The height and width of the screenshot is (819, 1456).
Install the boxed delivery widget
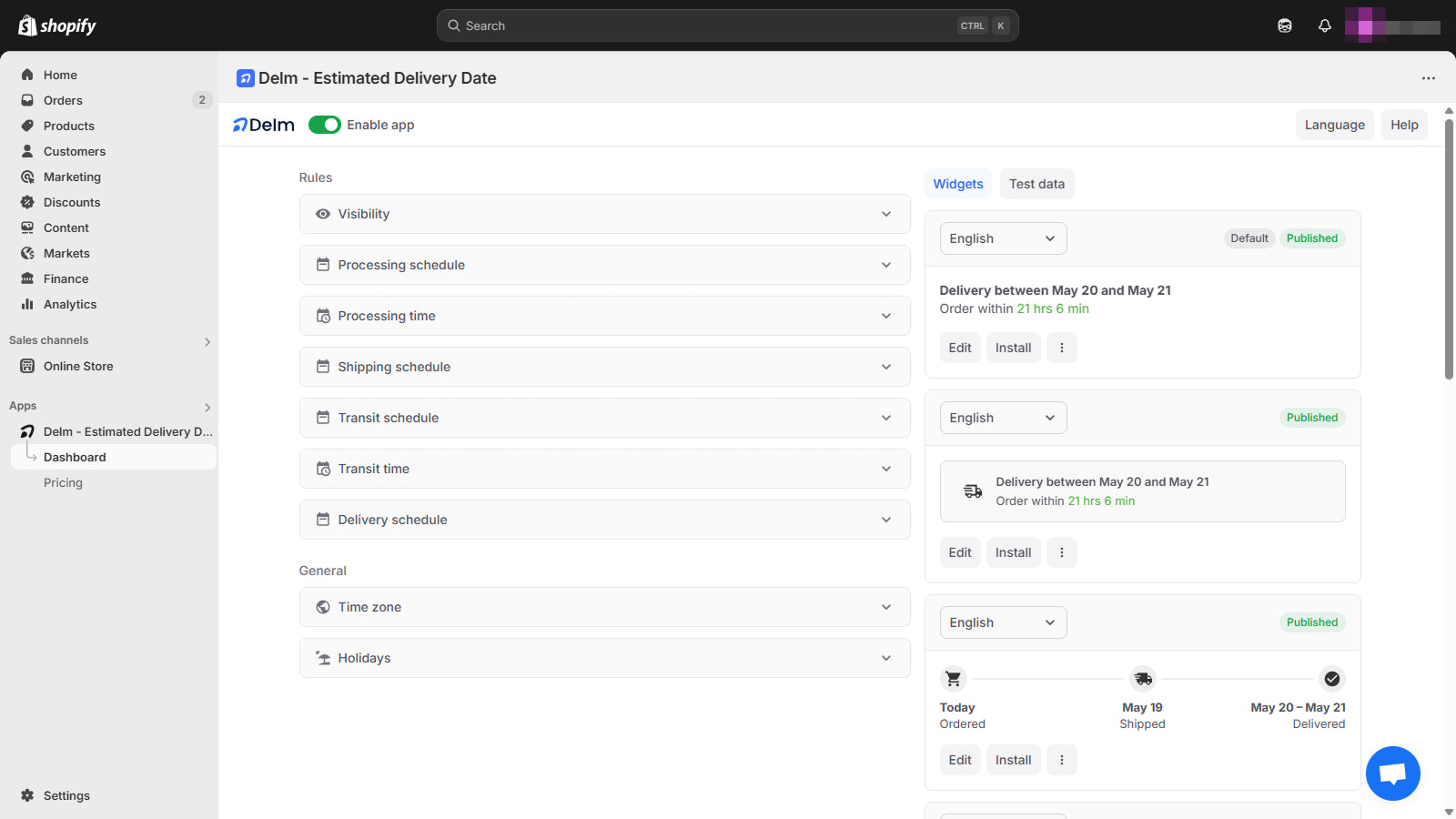pyautogui.click(x=1013, y=552)
